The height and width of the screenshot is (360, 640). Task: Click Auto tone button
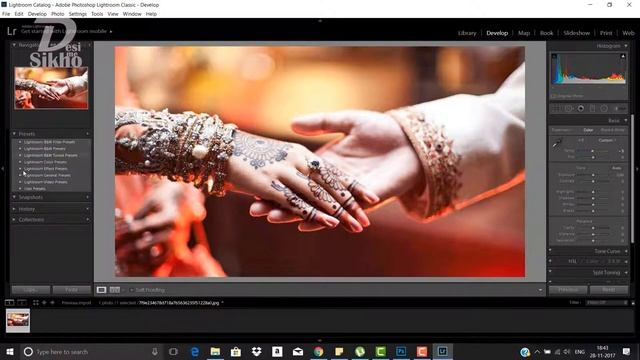tap(617, 168)
